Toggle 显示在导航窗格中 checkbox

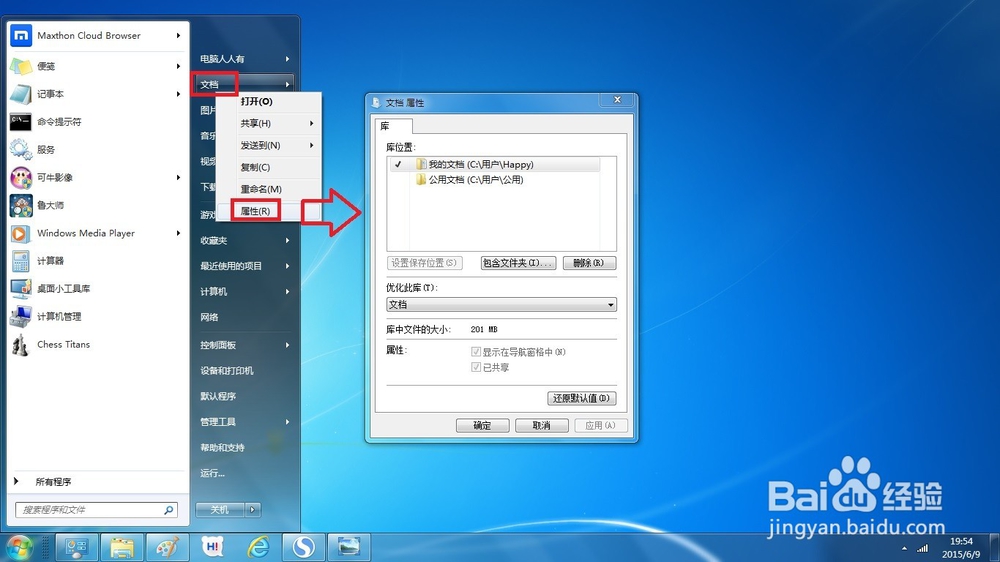point(476,352)
